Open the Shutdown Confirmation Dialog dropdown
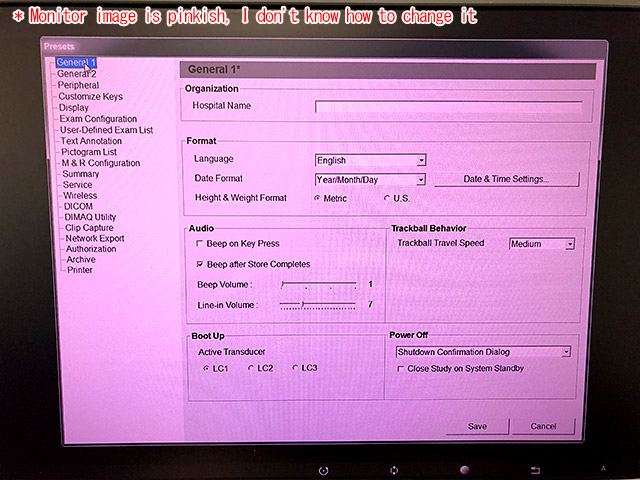 pyautogui.click(x=483, y=352)
